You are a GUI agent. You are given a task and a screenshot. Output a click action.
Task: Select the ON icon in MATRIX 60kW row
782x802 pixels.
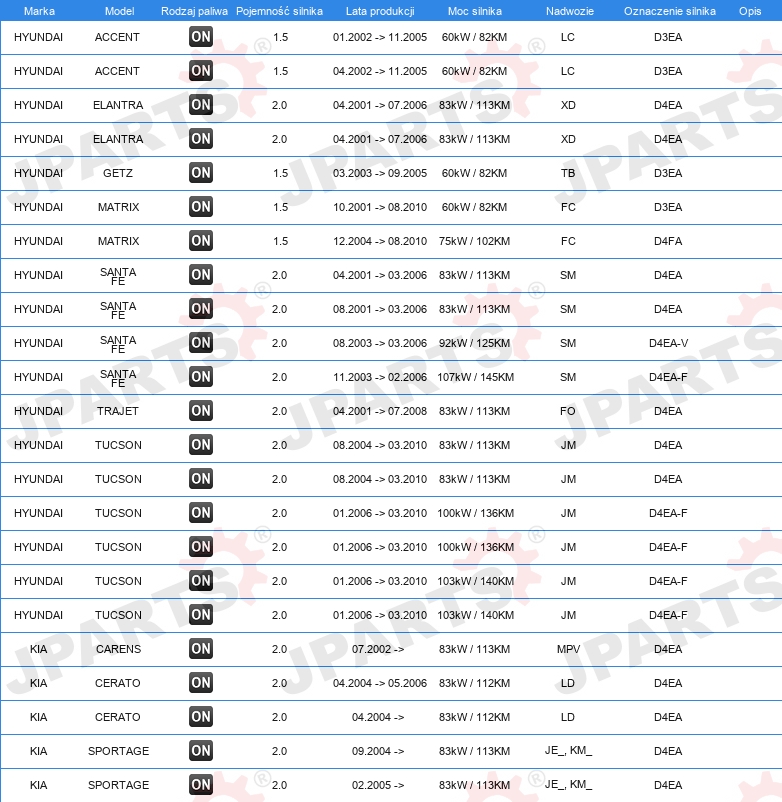pos(200,207)
